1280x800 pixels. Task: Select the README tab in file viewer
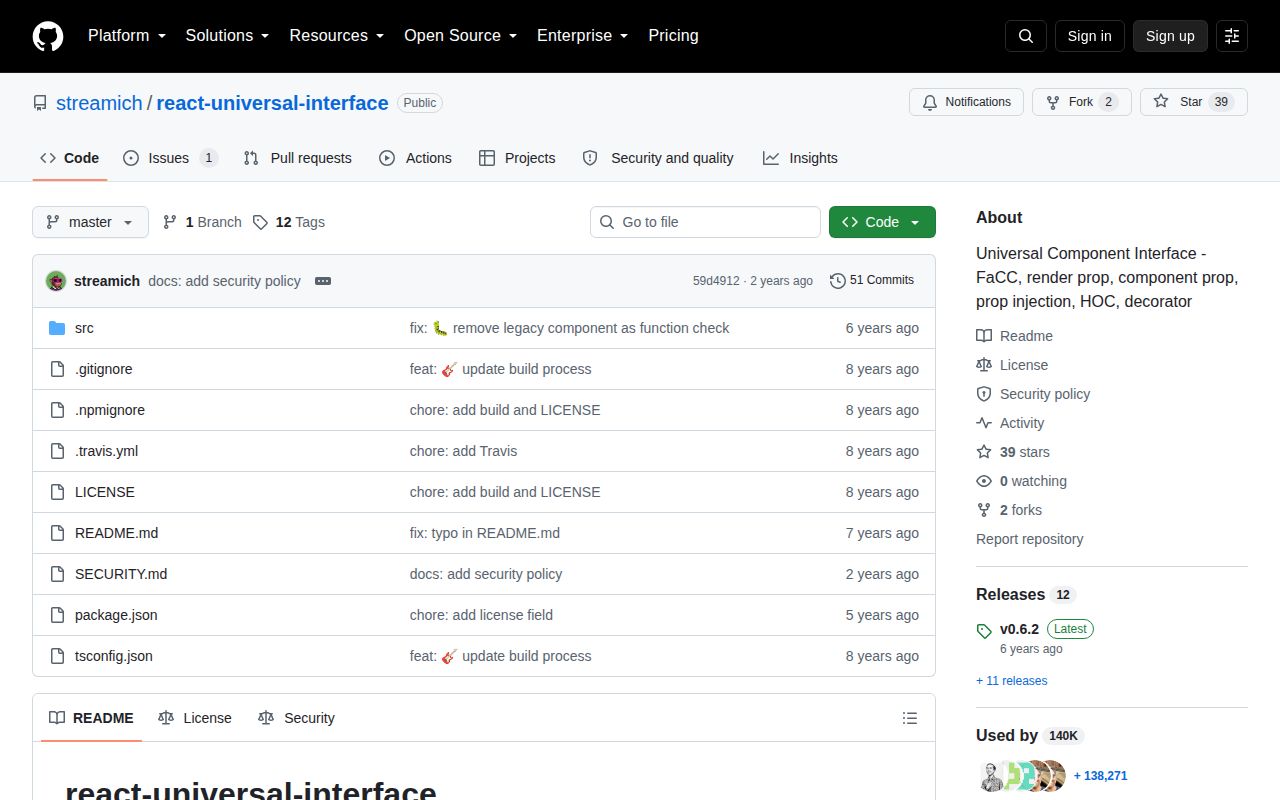click(91, 718)
